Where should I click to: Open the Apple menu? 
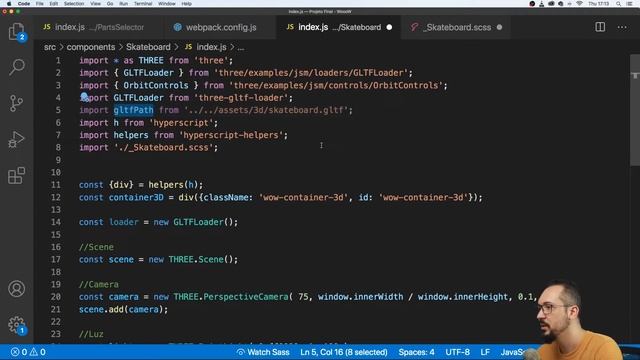(9, 4)
